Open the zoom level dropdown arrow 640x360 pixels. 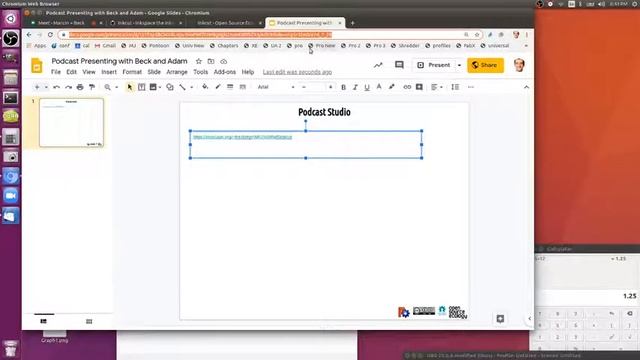(116, 87)
